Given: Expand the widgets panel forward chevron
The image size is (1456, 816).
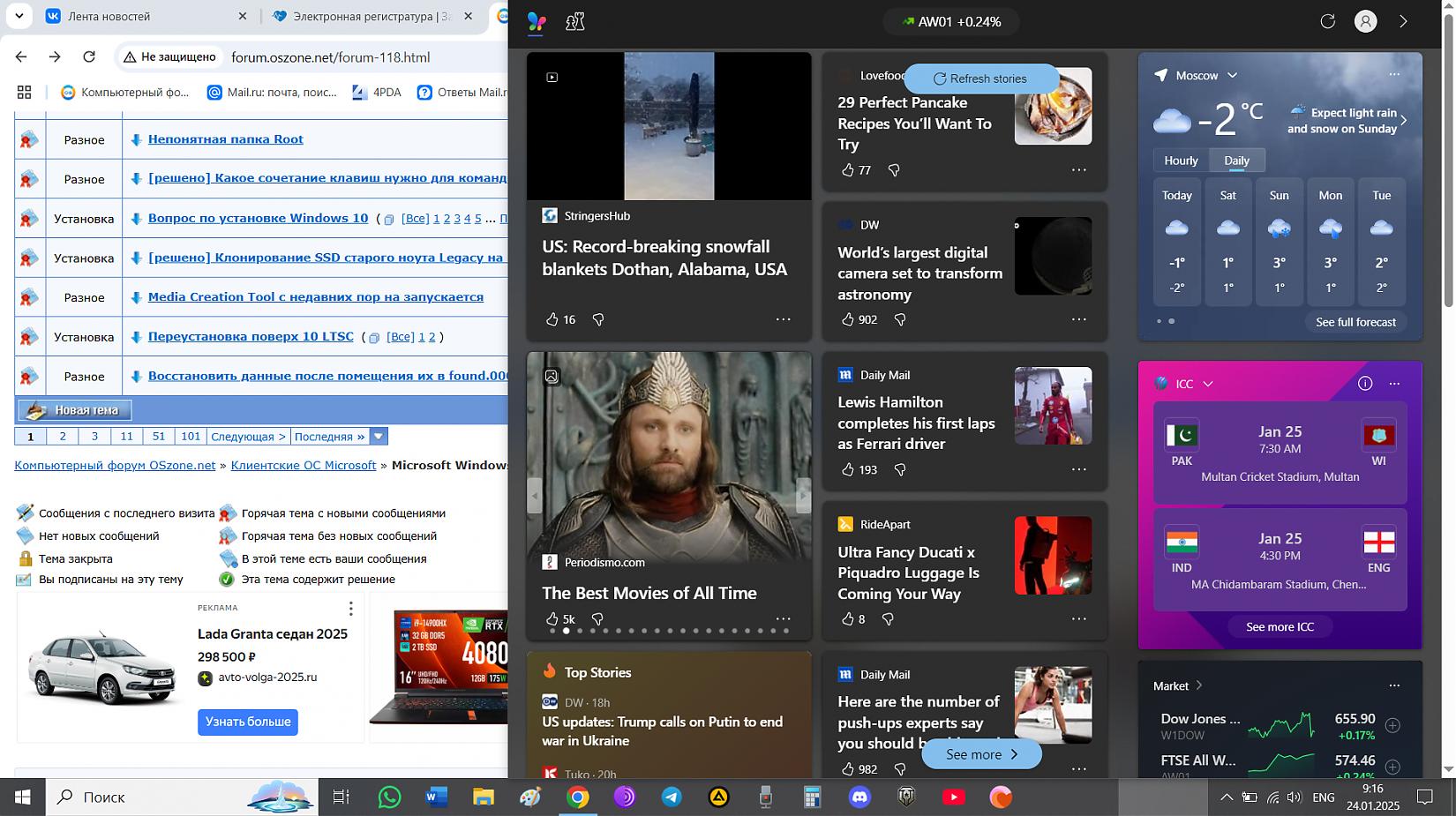Looking at the screenshot, I should click(1403, 21).
